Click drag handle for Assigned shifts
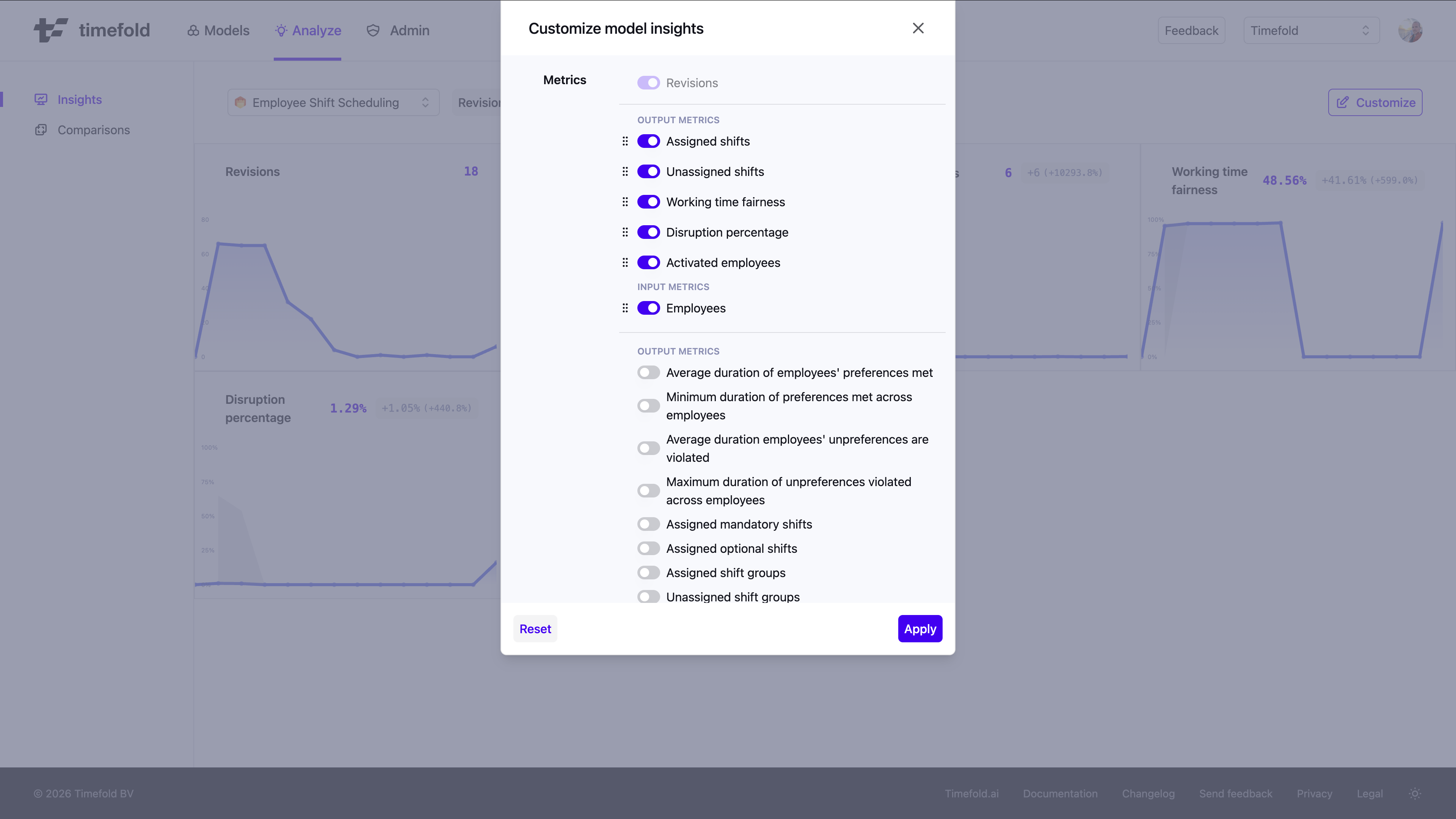This screenshot has width=1456, height=819. [x=625, y=141]
